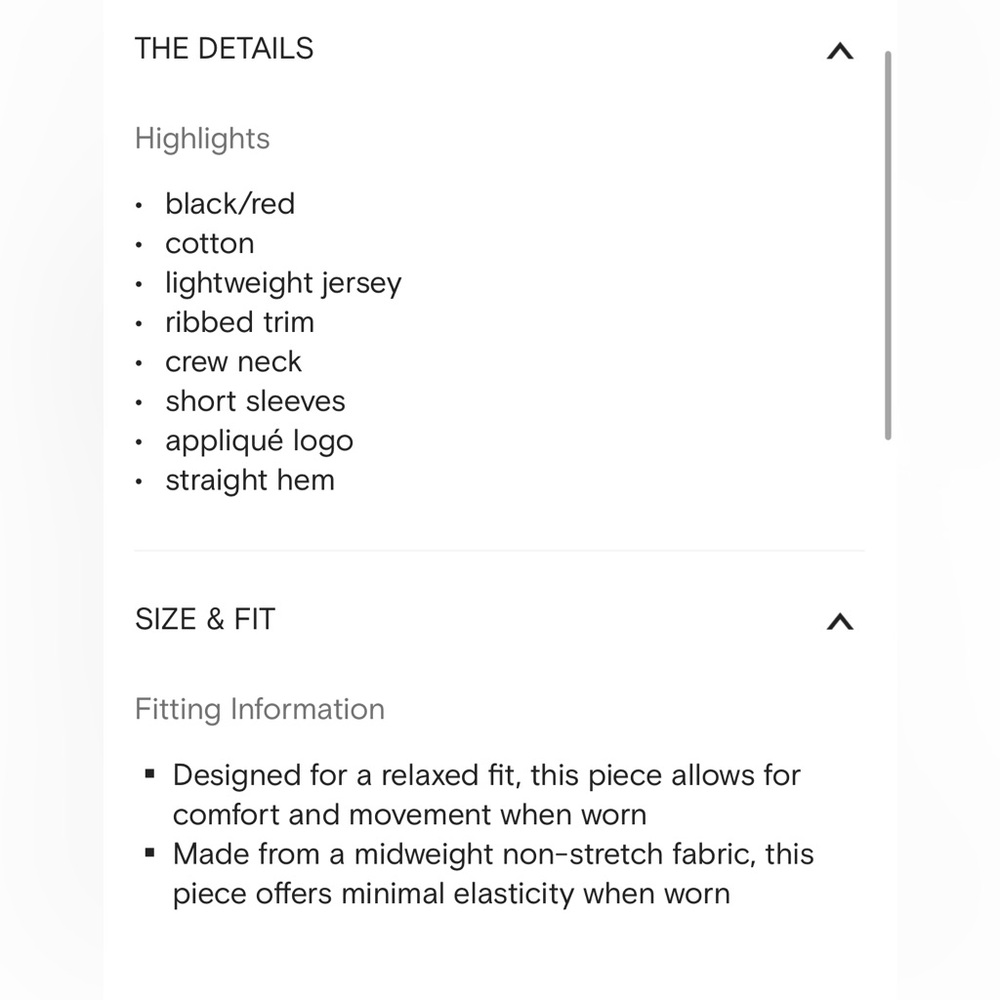Click the crew neck list item
This screenshot has height=1000, width=1000.
click(233, 362)
